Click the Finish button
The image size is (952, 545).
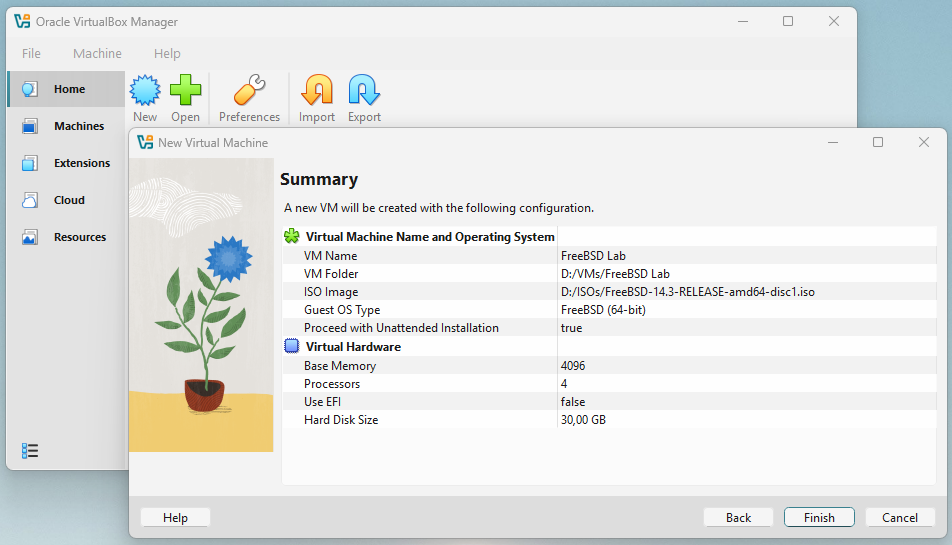tap(819, 518)
